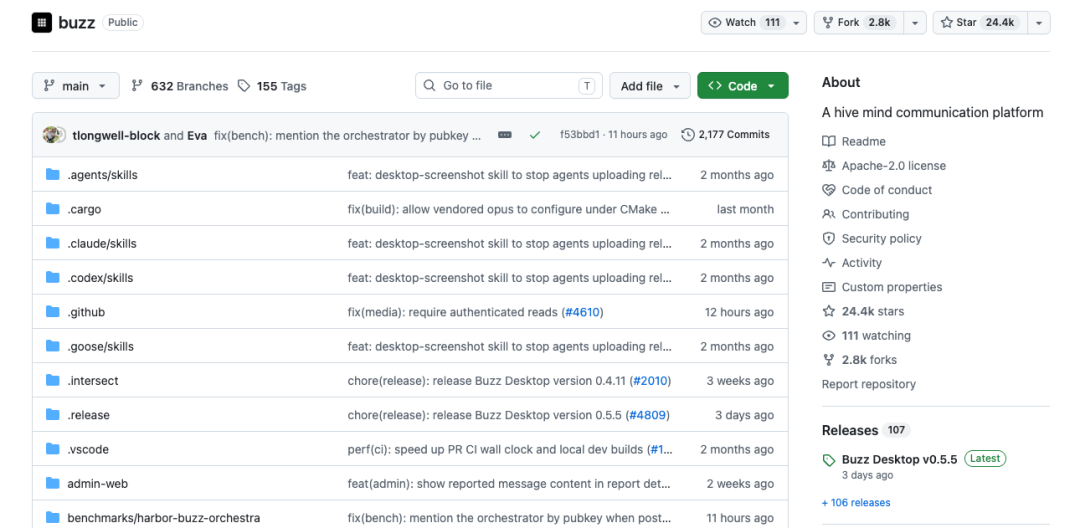This screenshot has width=1080, height=528.
Task: Click Report repository link
Action: click(x=869, y=384)
